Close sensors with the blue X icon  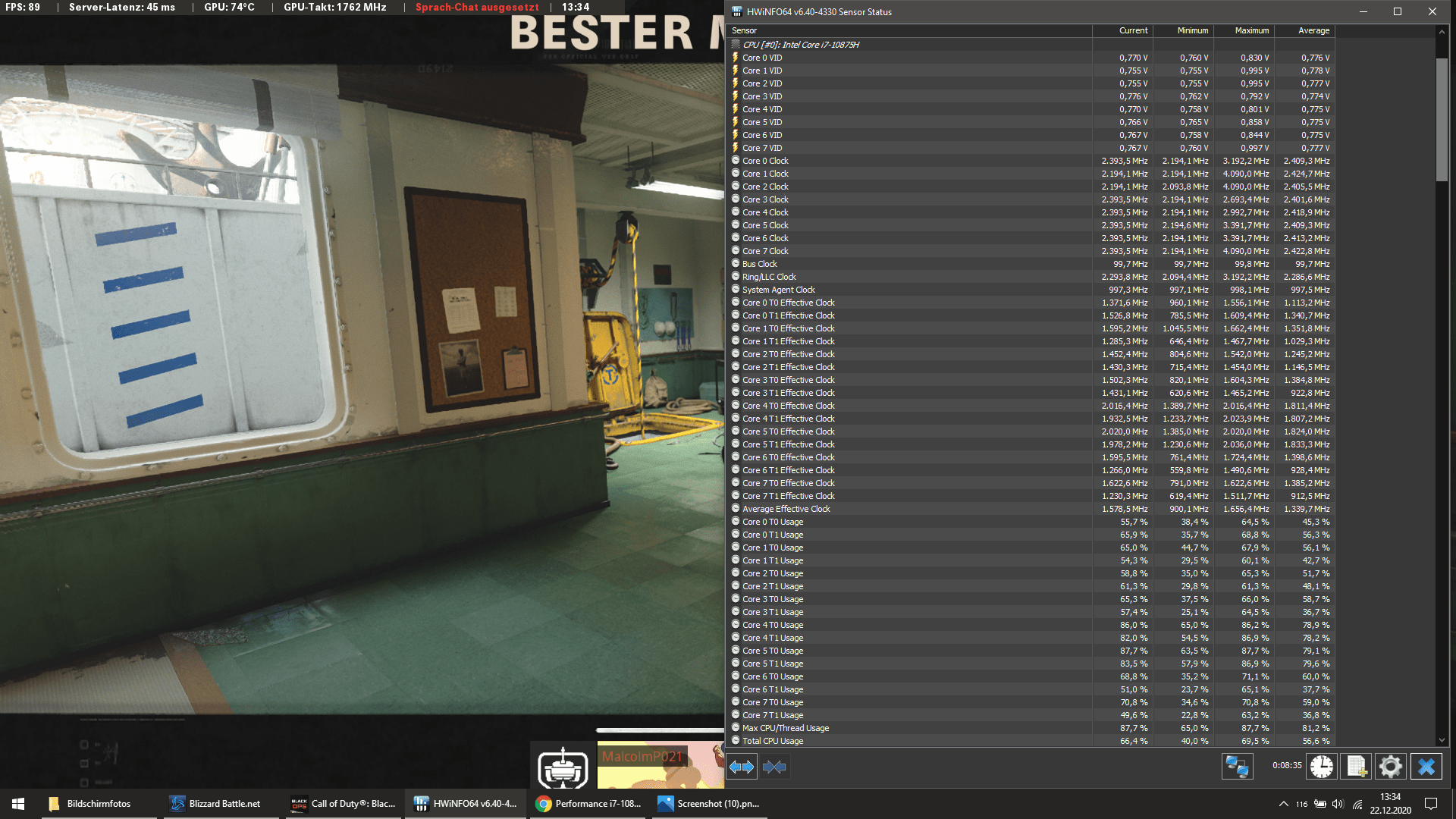[1426, 767]
